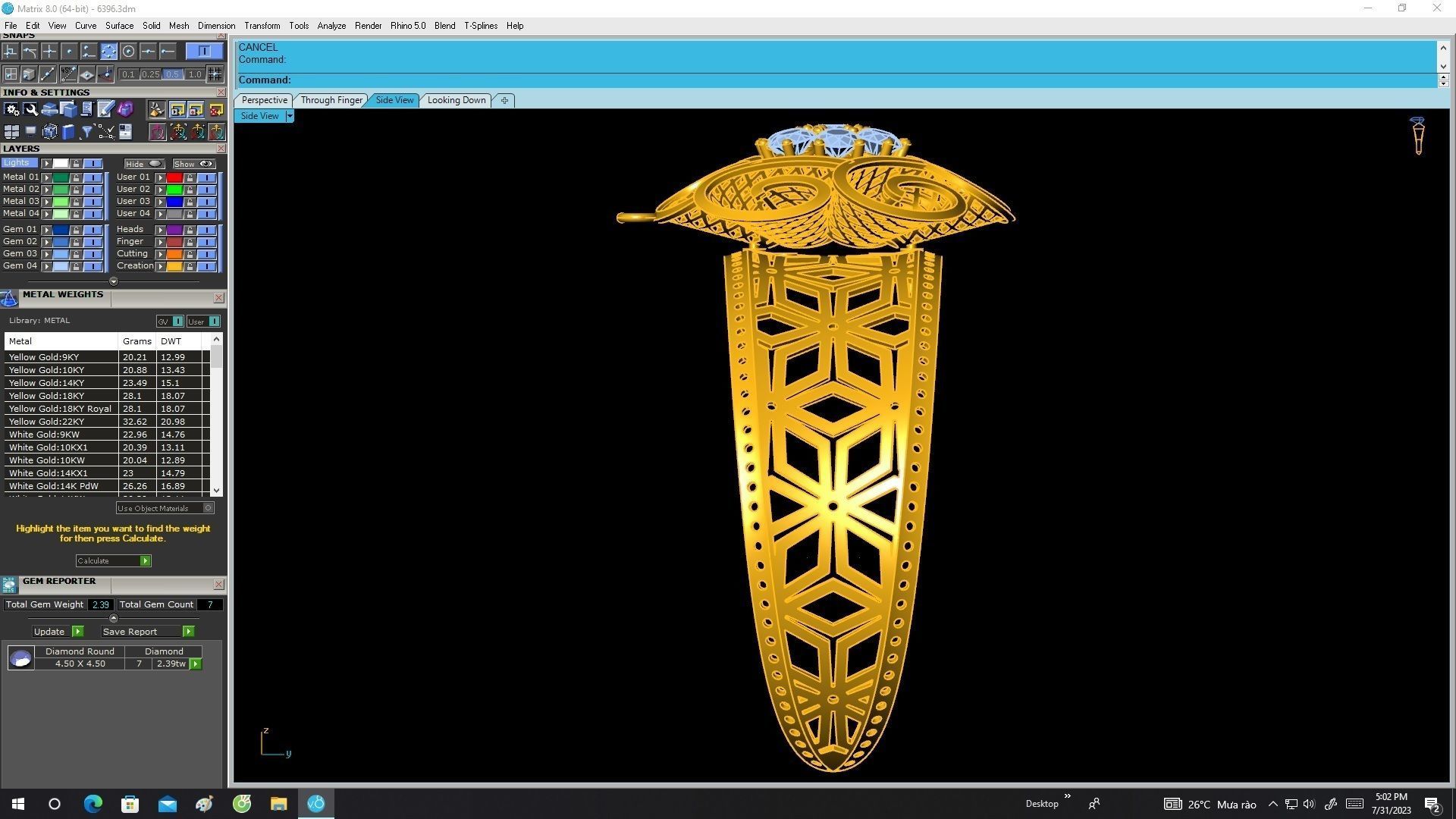The width and height of the screenshot is (1456, 819).
Task: Click the purple cube render icon
Action: click(x=125, y=110)
